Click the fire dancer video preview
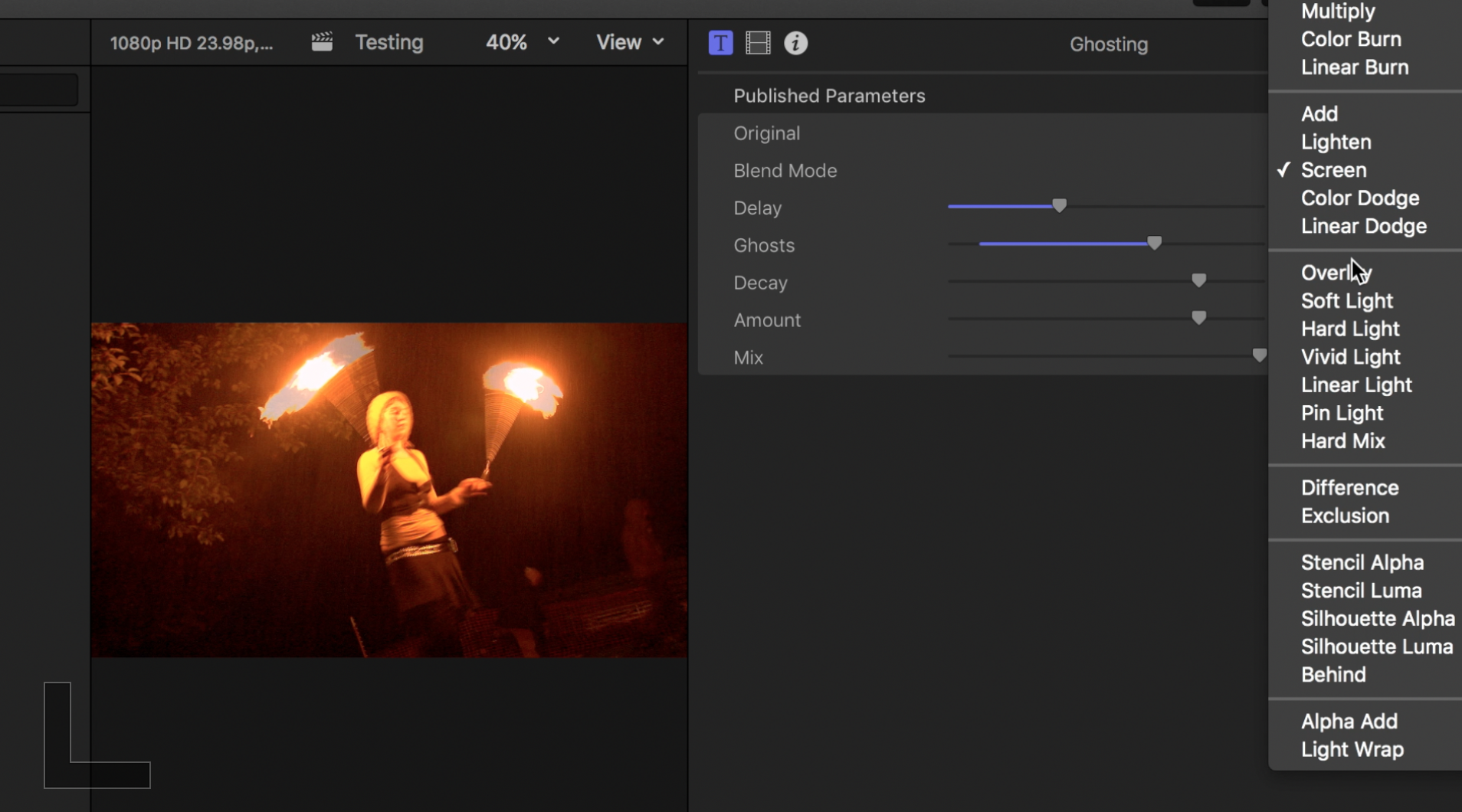1462x812 pixels. (389, 489)
